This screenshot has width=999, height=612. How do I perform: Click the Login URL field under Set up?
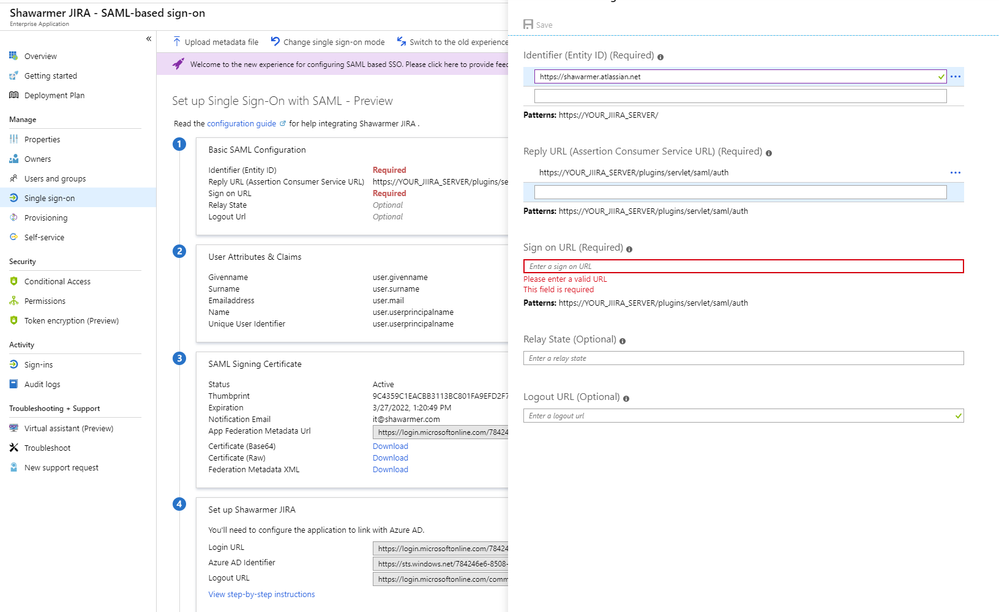[441, 548]
